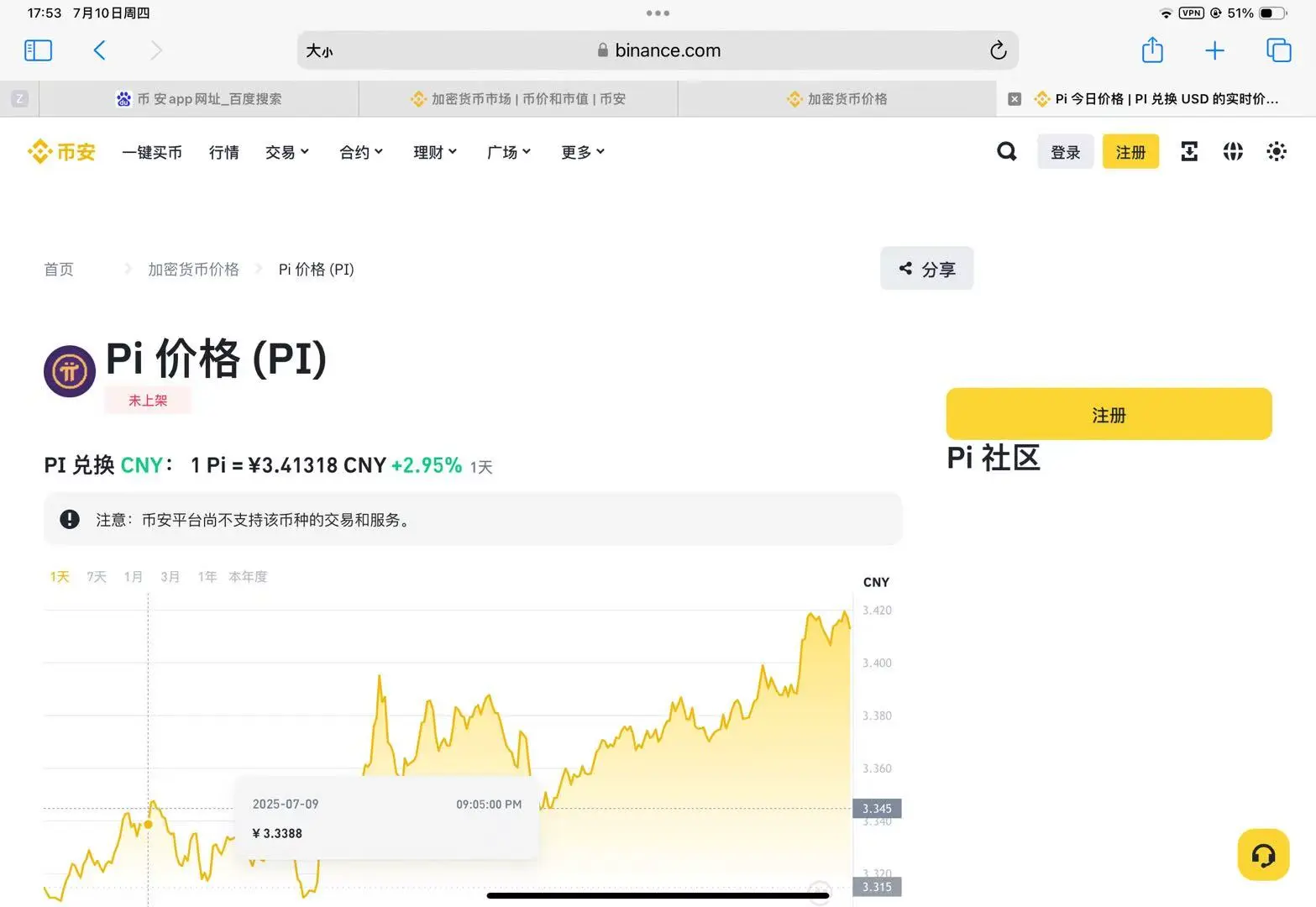This screenshot has height=907, width=1316.
Task: Select the 本年度 chart range
Action: (248, 577)
